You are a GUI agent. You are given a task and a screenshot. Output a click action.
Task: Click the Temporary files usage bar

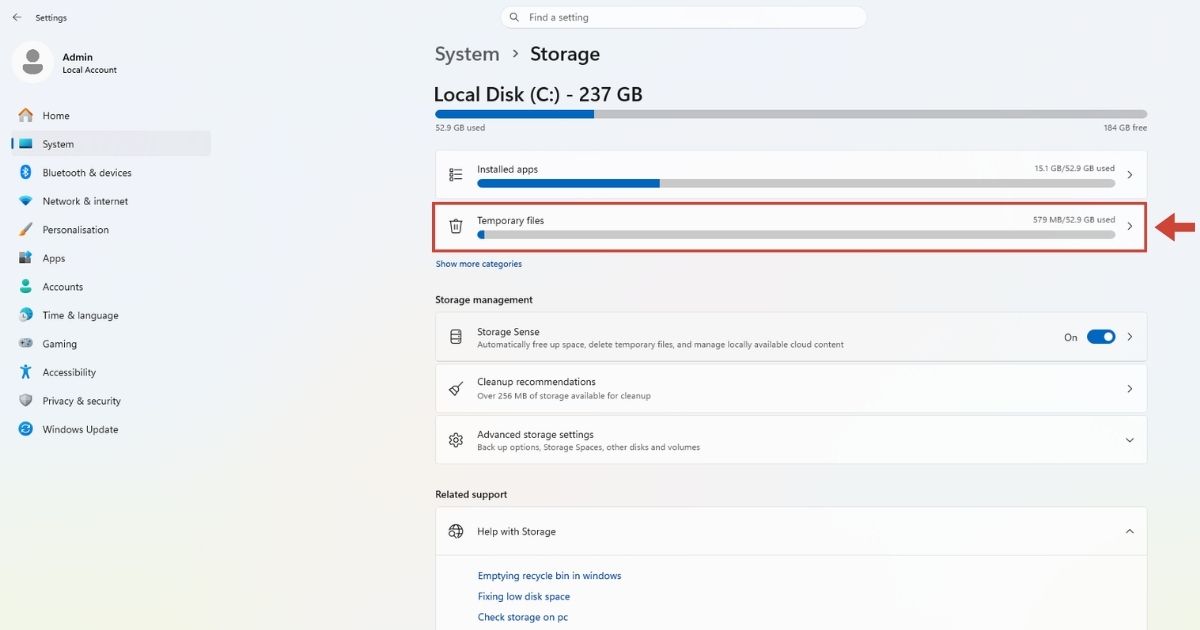click(x=796, y=235)
